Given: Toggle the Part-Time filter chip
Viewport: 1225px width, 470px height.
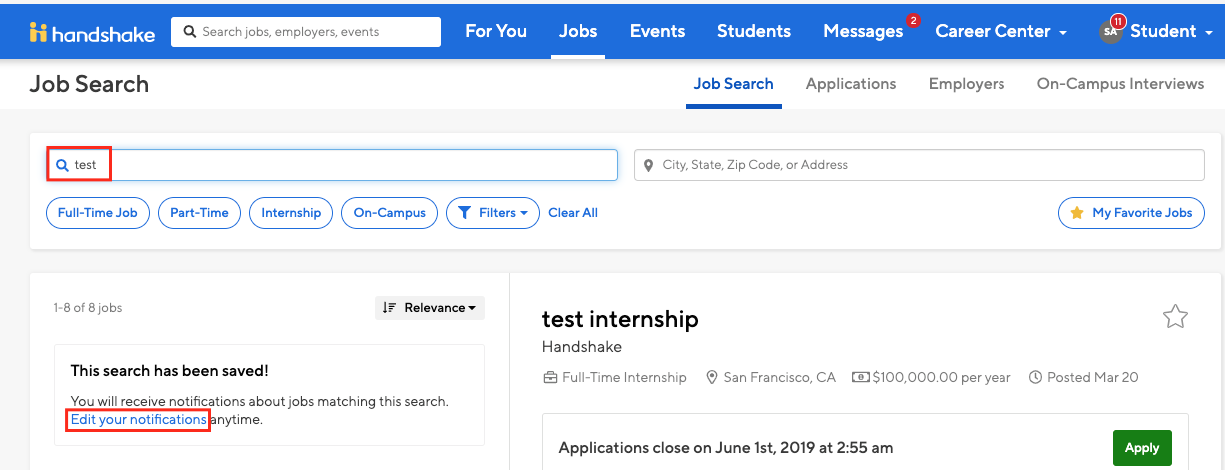Looking at the screenshot, I should (200, 213).
